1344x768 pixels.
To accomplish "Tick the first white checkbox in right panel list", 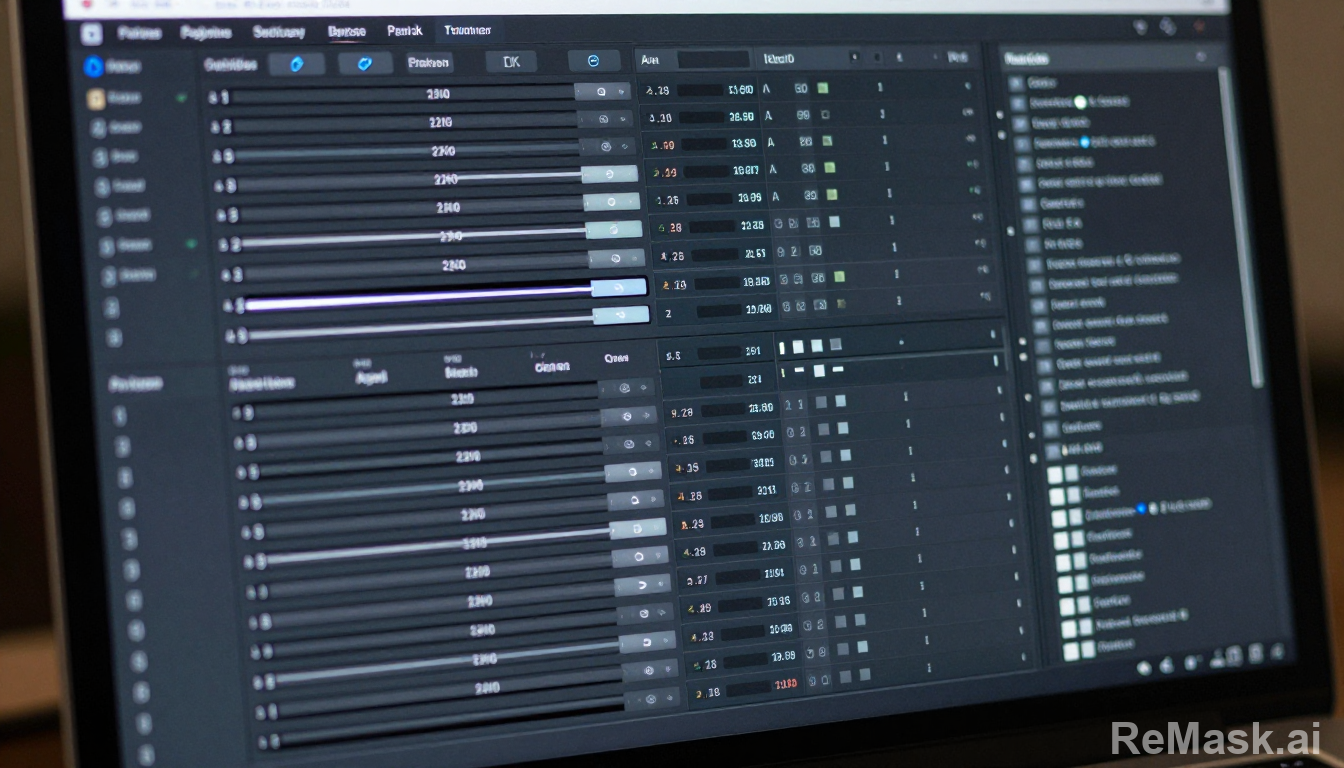I will (1055, 472).
